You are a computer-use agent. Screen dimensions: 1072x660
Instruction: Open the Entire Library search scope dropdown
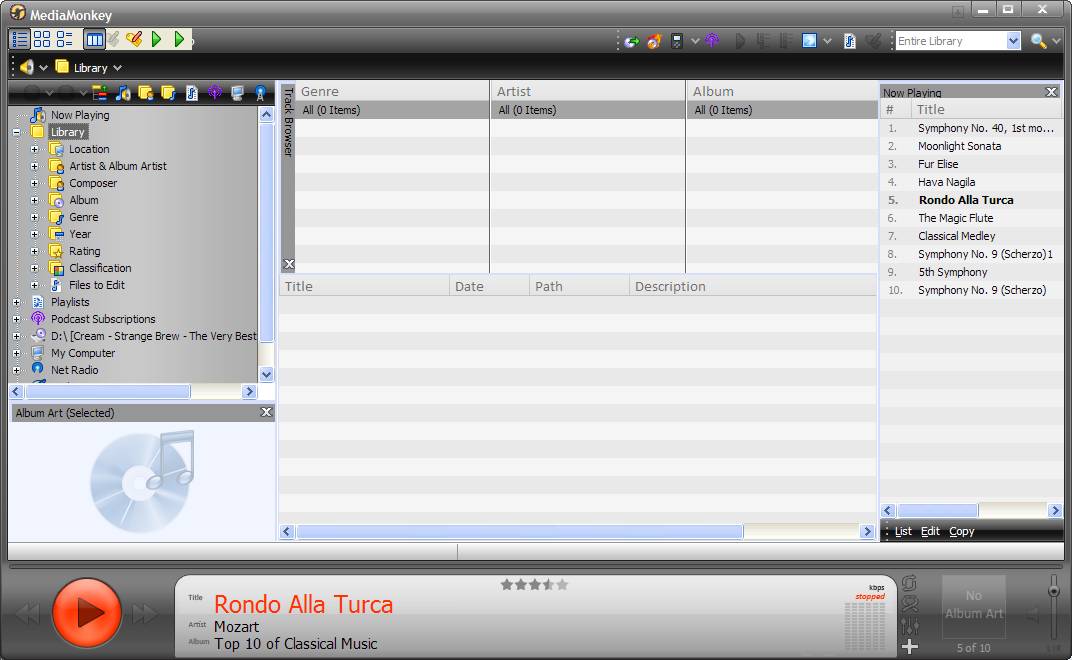1013,41
